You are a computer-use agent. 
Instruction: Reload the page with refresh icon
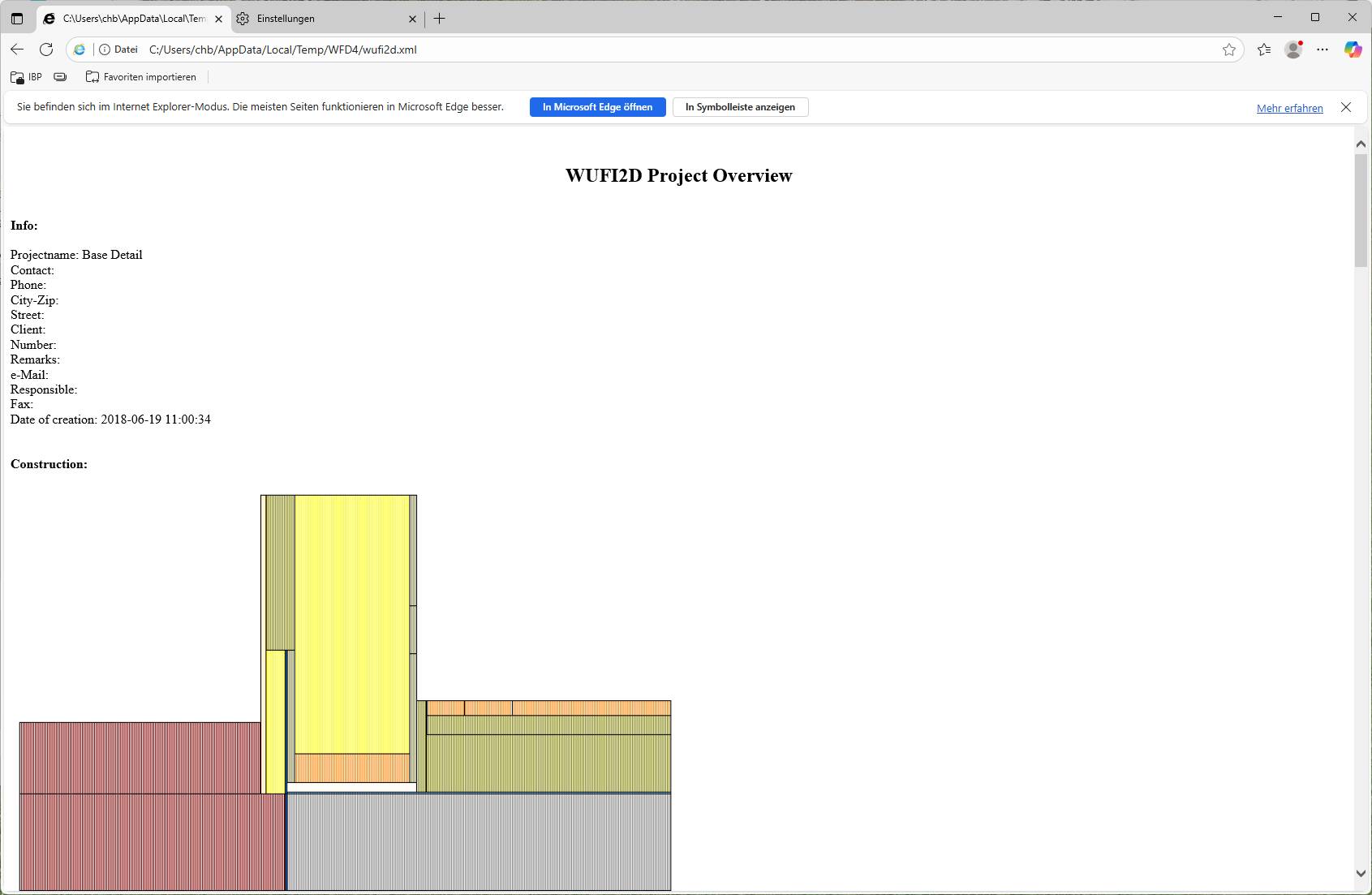click(46, 49)
